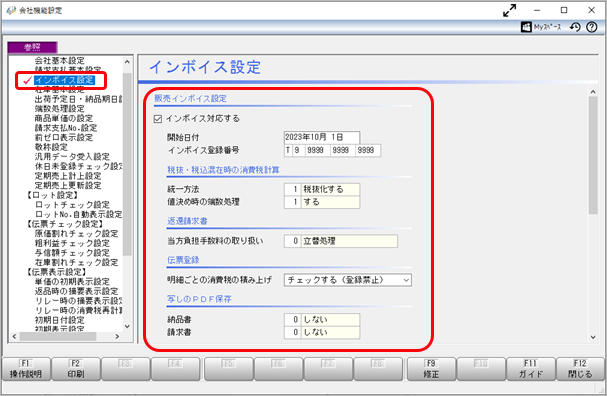Click F1 操作説明 button

[26, 369]
